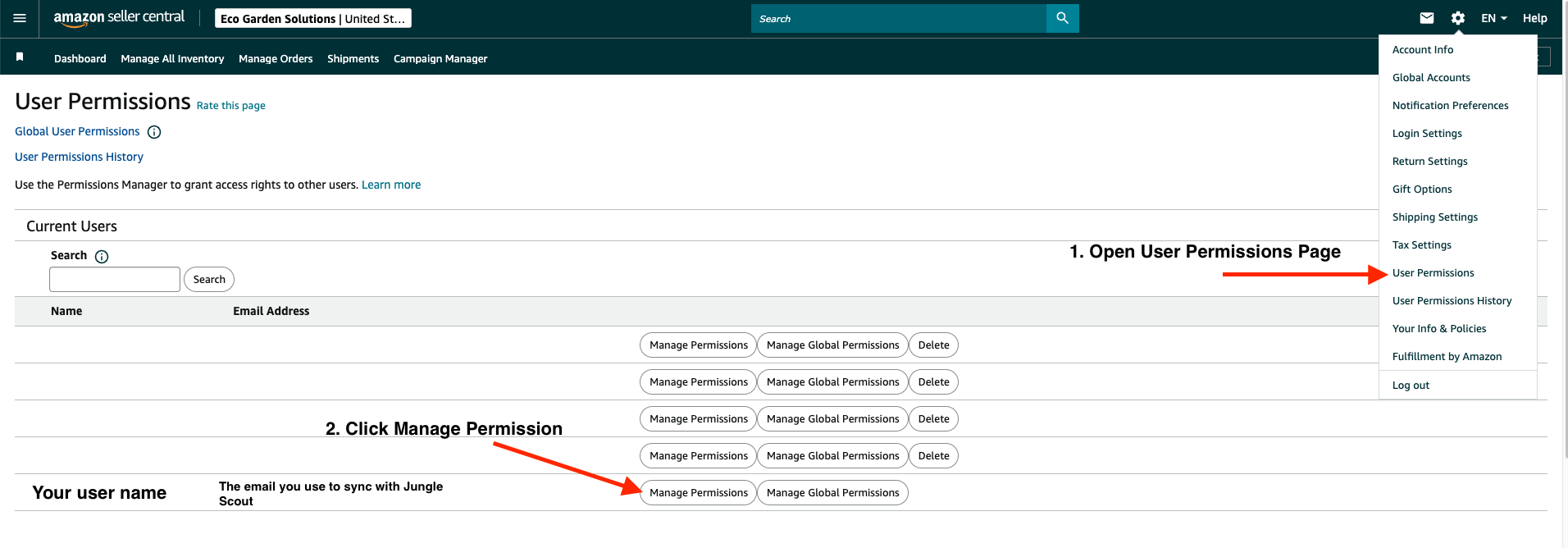Click the Help link in header
This screenshot has height=548, width=1568.
pyautogui.click(x=1534, y=18)
